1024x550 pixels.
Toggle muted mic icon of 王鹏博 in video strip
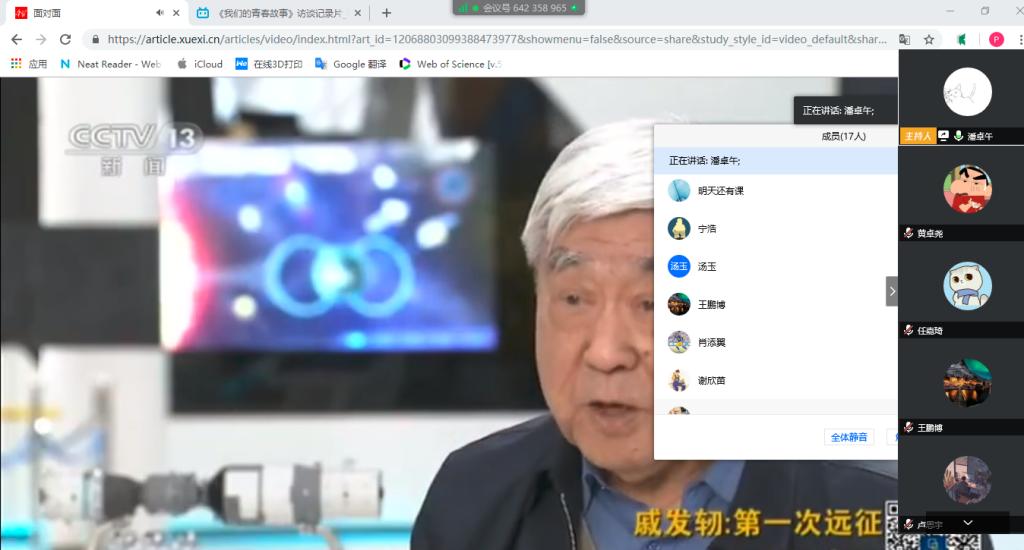[908, 428]
